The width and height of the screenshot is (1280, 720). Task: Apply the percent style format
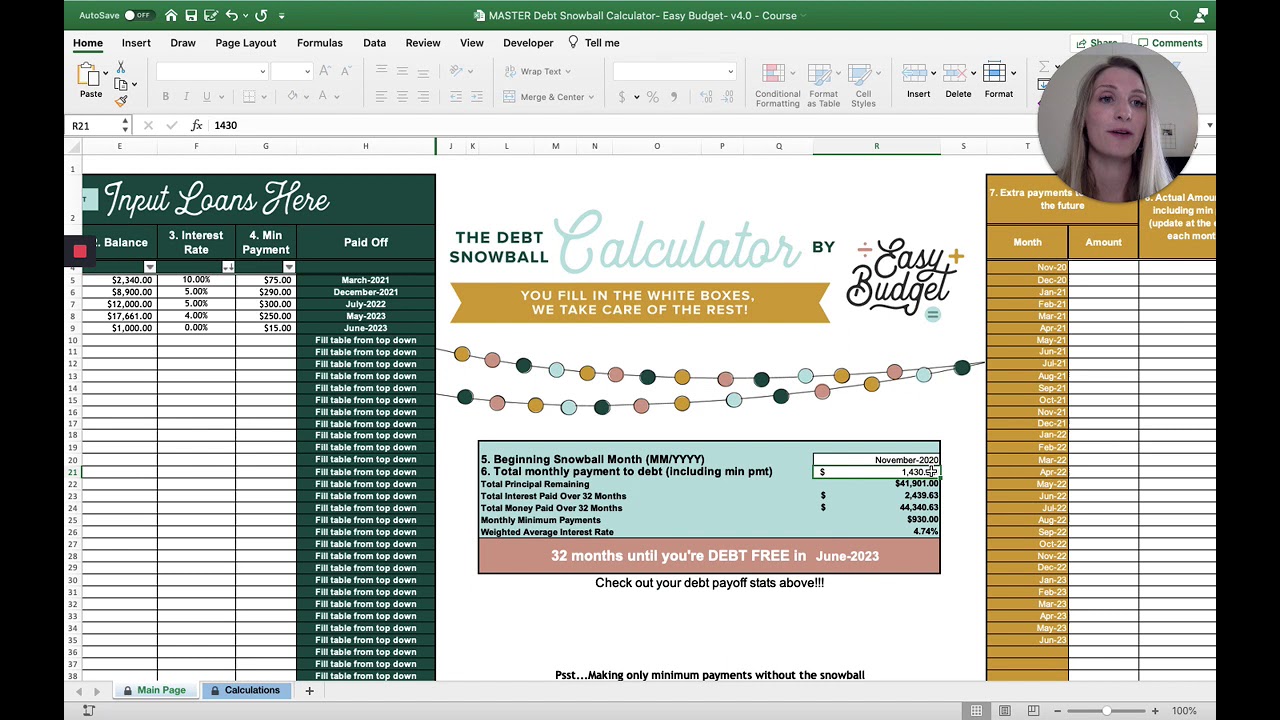pyautogui.click(x=653, y=97)
